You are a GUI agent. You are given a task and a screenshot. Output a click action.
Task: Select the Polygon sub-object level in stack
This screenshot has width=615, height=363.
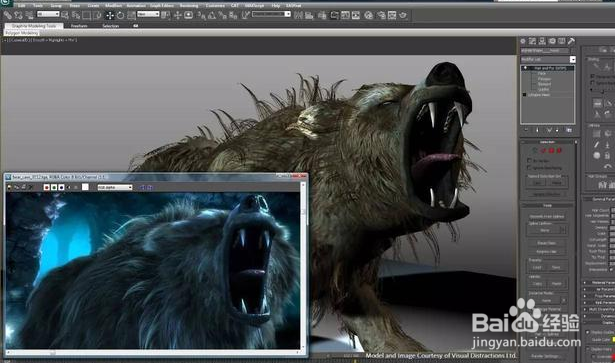coord(544,79)
